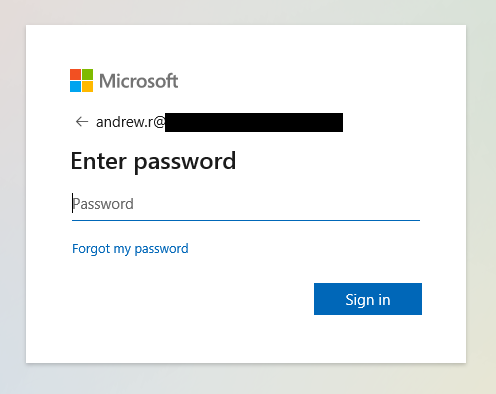Click the Microsoft four-square logo

point(81,80)
